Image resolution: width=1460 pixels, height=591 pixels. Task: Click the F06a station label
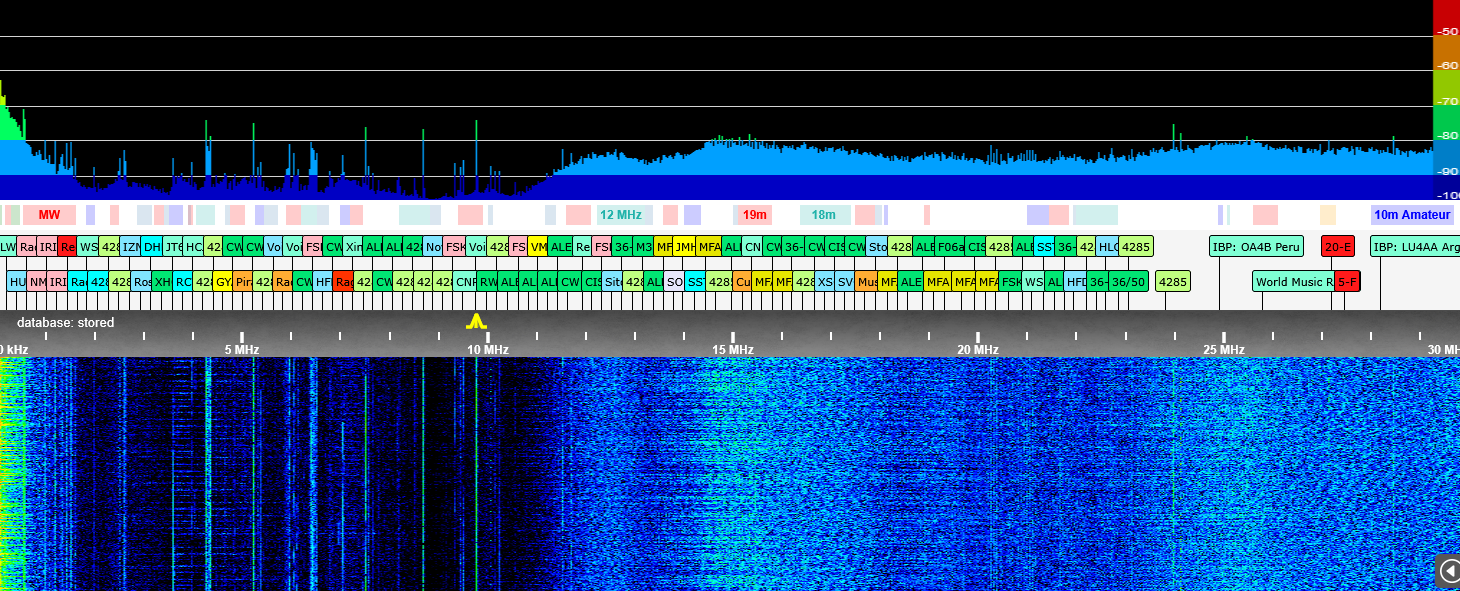point(950,247)
